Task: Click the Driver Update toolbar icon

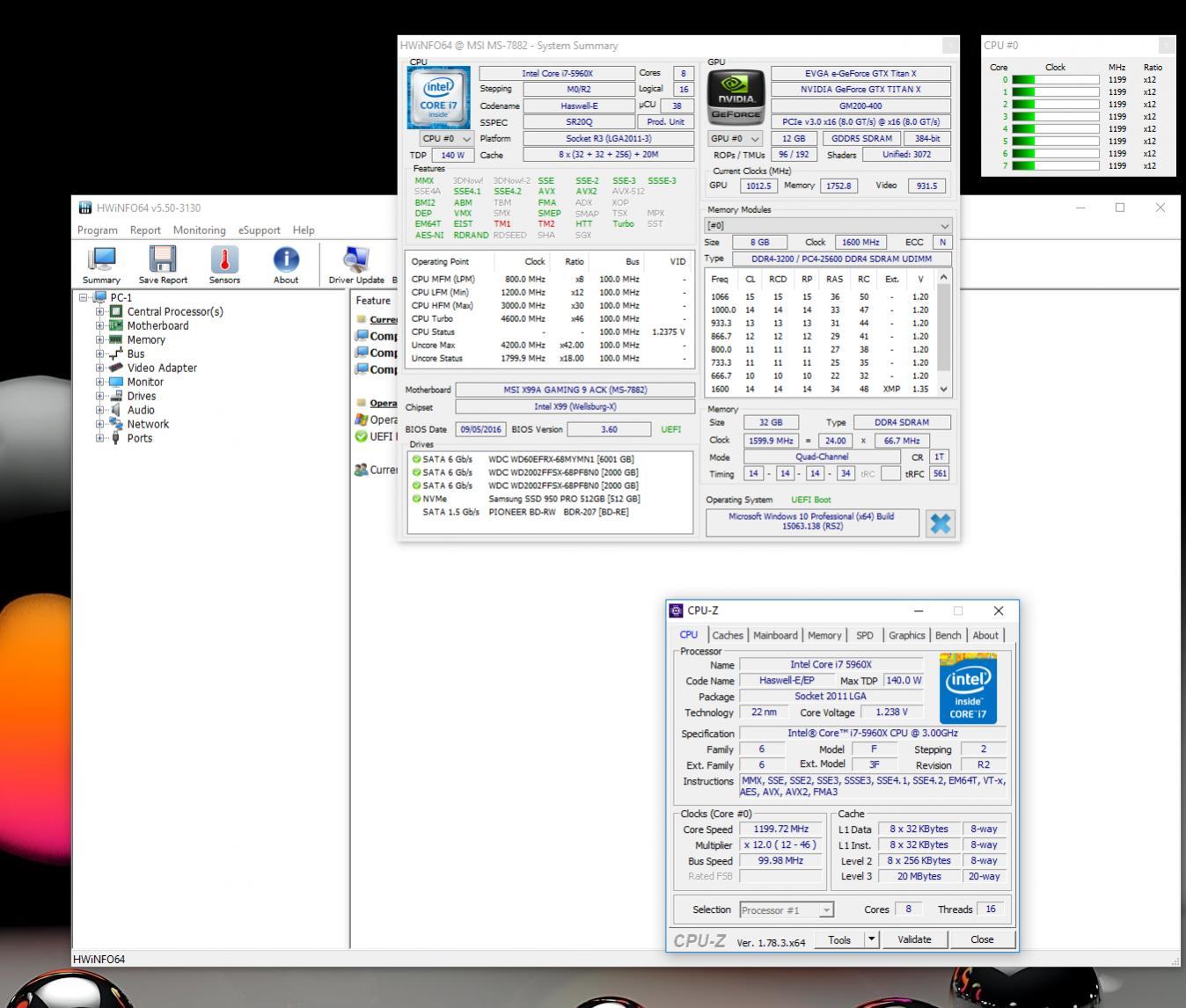Action: 356,259
